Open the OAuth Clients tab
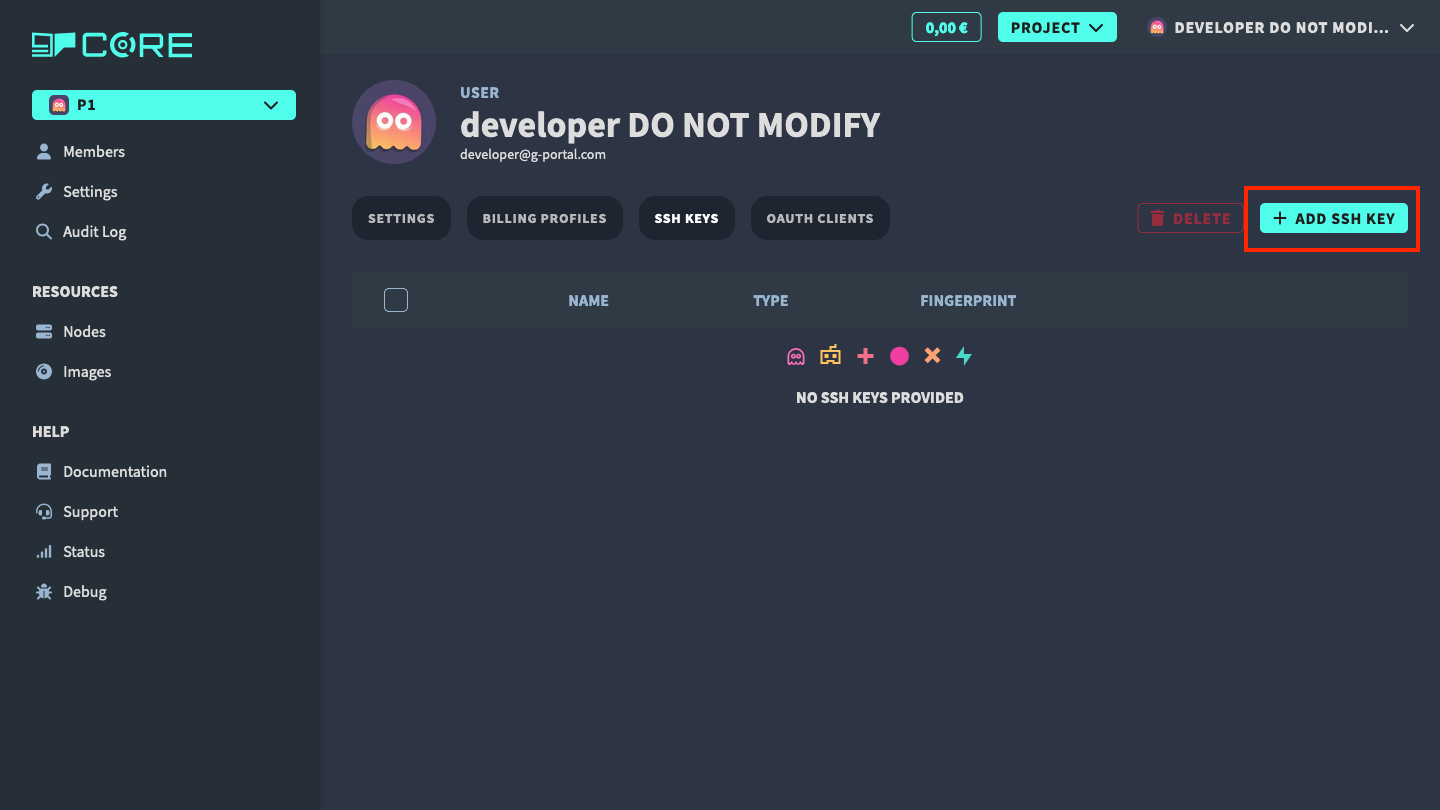 pyautogui.click(x=820, y=218)
